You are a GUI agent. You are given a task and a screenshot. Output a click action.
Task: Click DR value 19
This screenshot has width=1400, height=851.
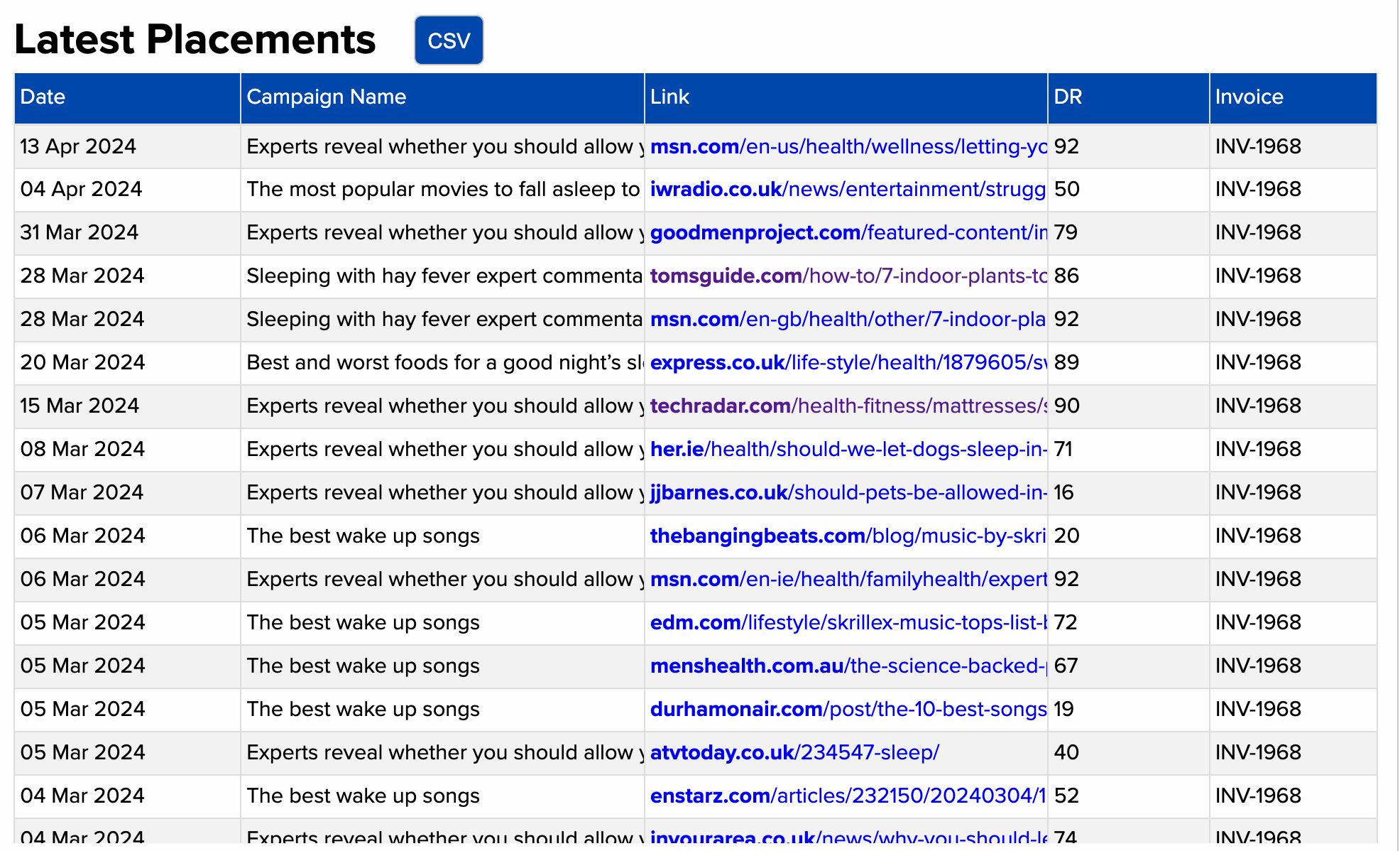coord(1063,709)
